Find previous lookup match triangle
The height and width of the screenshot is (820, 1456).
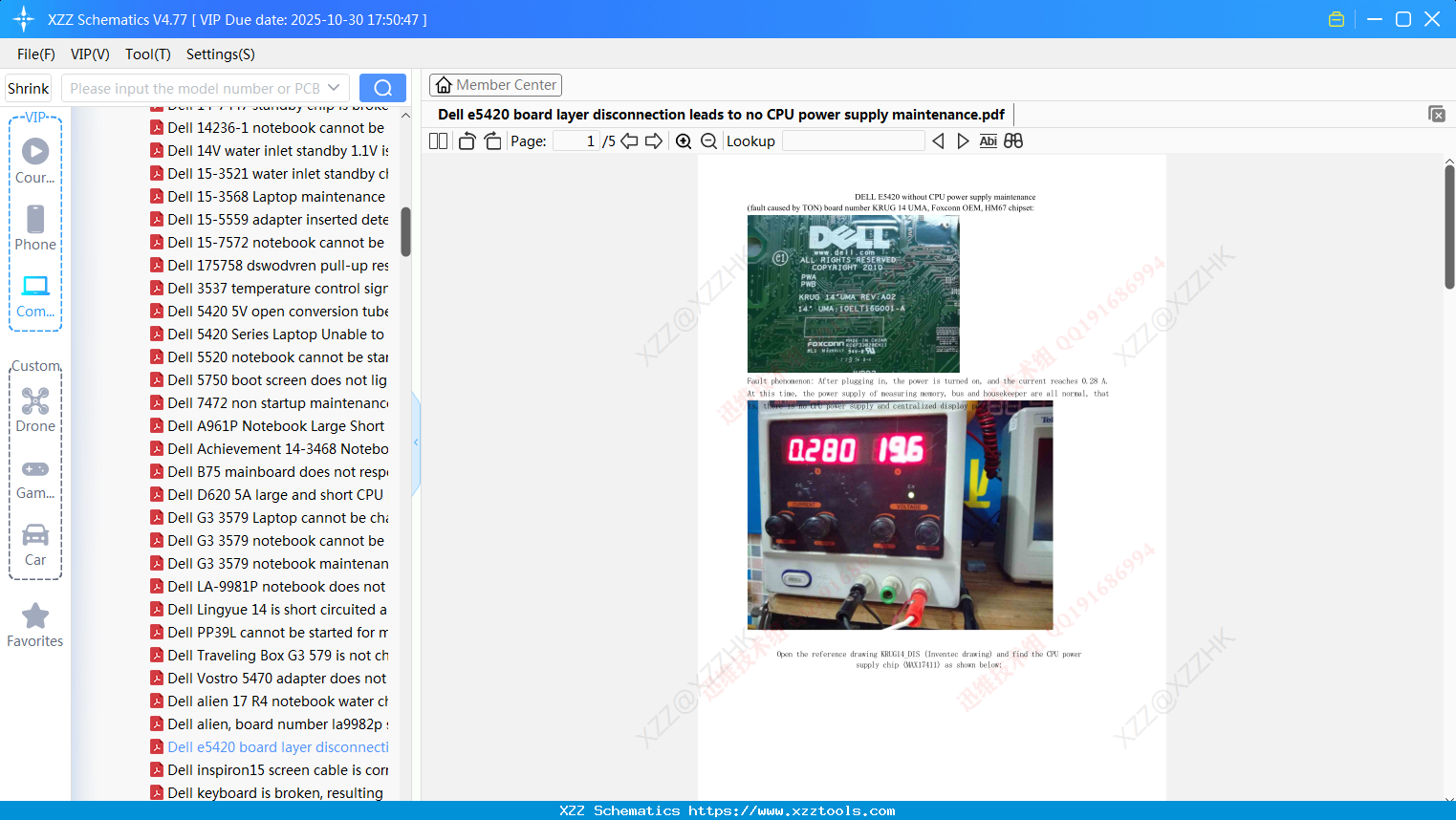tap(938, 140)
